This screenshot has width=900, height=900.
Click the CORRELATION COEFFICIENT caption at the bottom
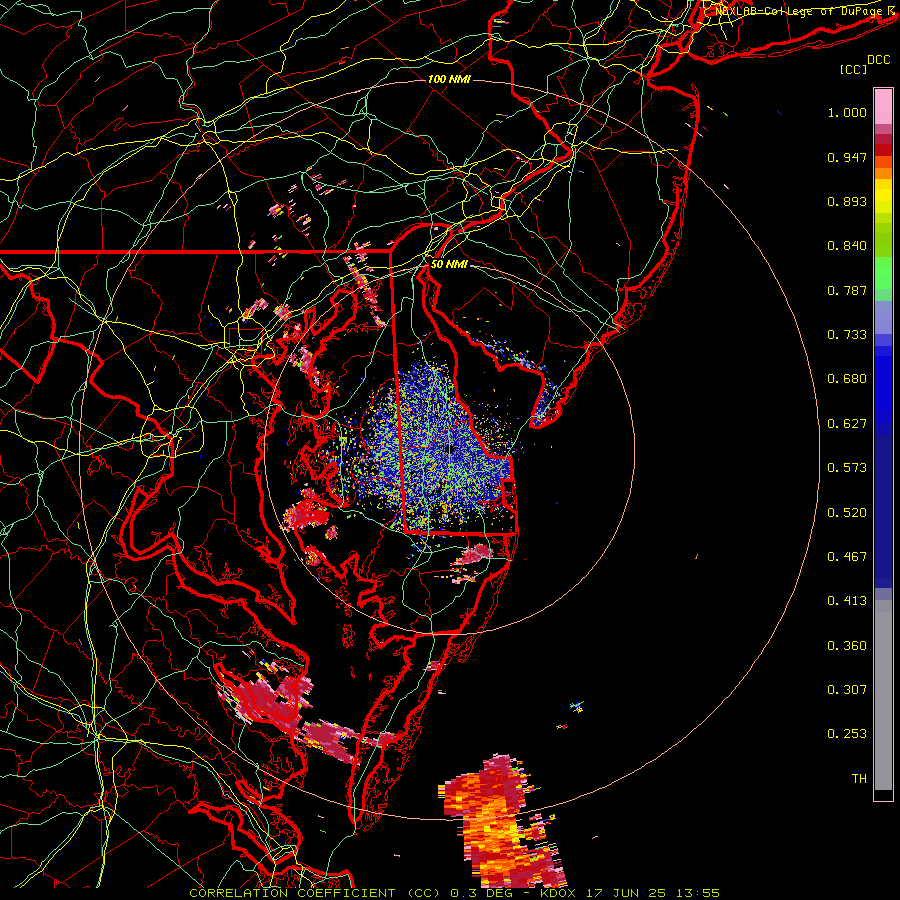[x=454, y=893]
